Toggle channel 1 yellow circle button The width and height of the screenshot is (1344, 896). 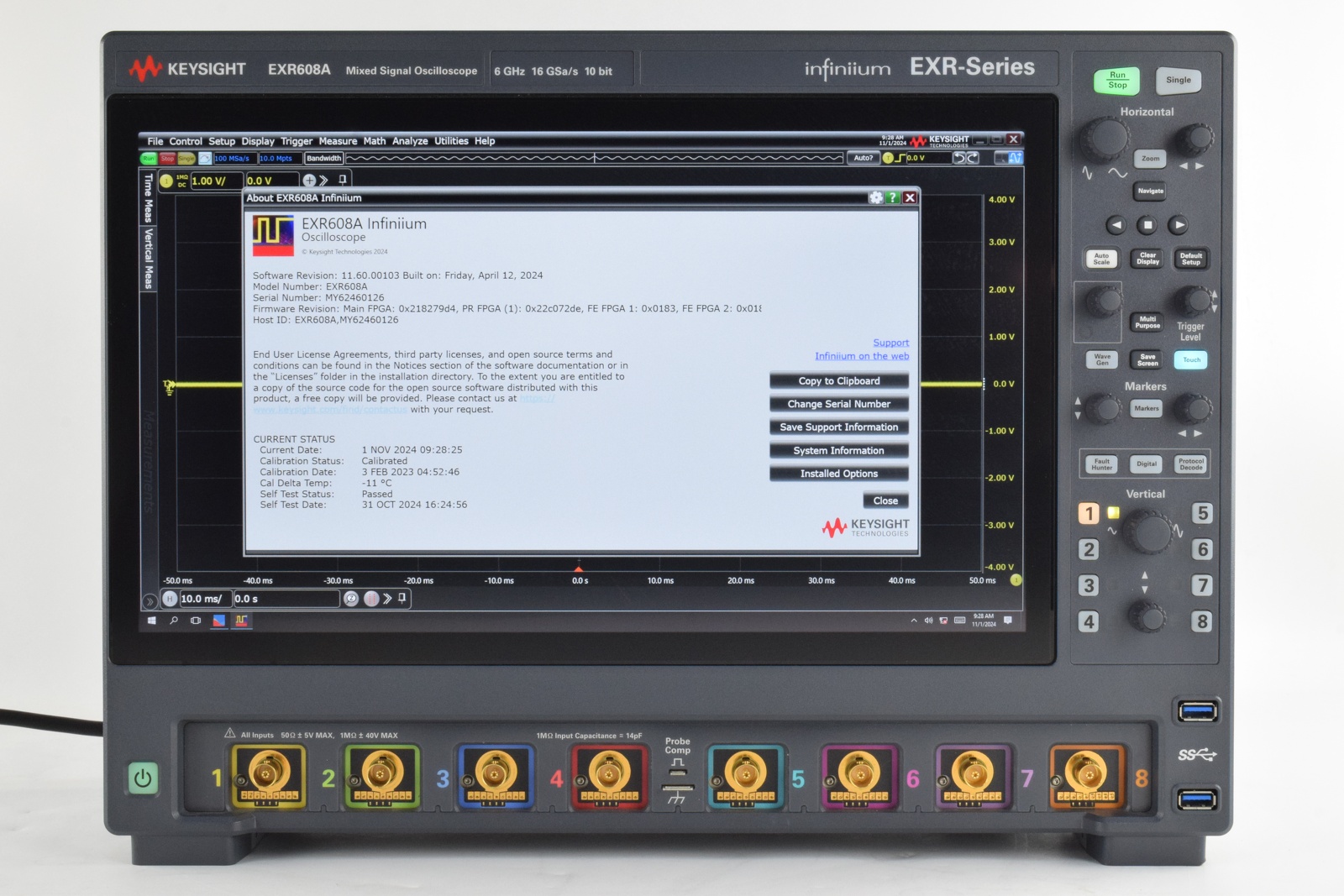(166, 181)
